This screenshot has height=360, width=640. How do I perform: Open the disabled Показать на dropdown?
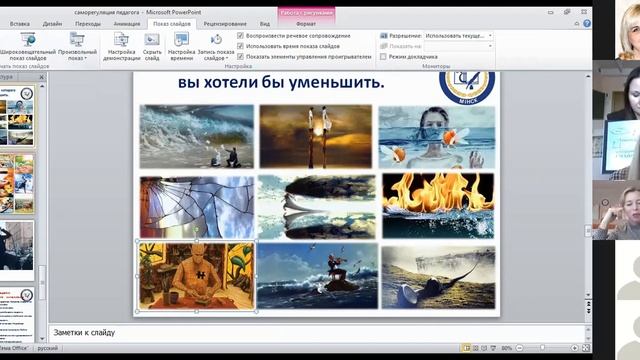pyautogui.click(x=458, y=46)
